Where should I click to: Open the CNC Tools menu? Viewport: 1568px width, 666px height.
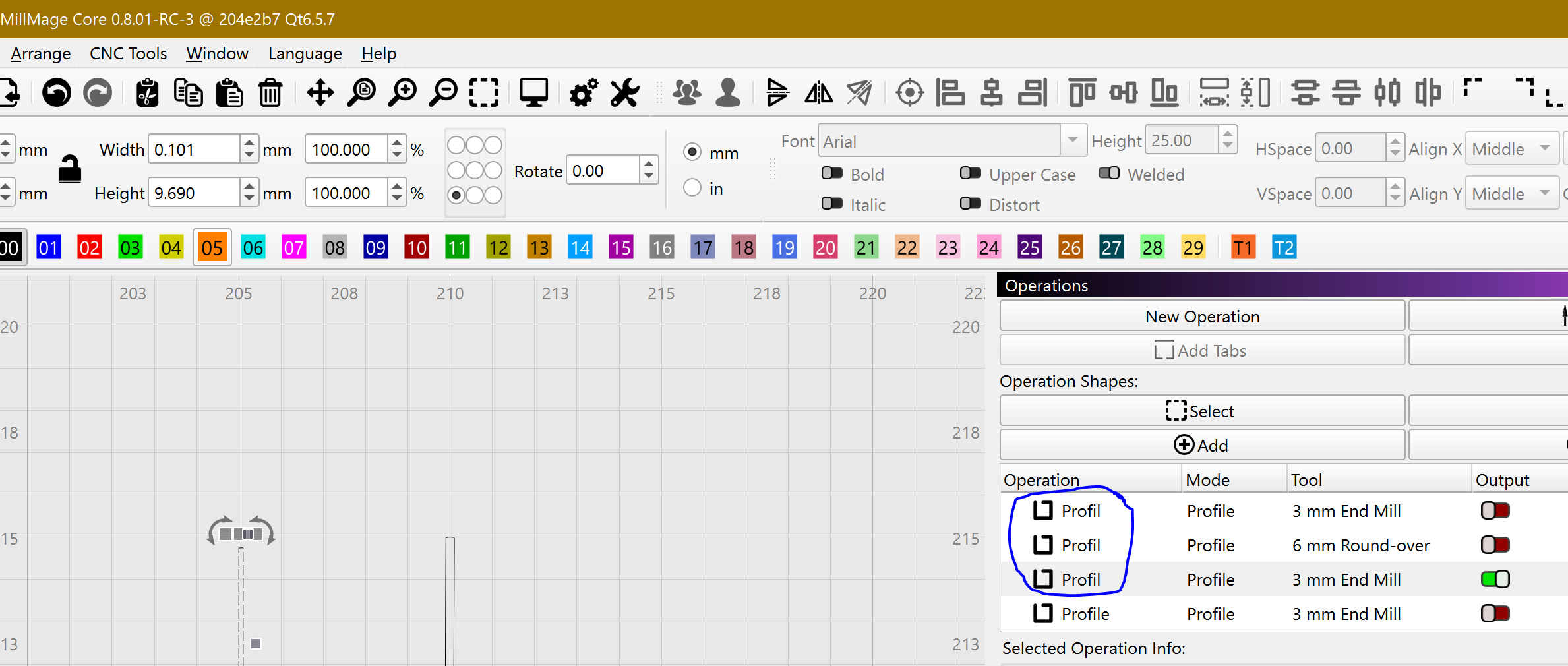pyautogui.click(x=128, y=53)
